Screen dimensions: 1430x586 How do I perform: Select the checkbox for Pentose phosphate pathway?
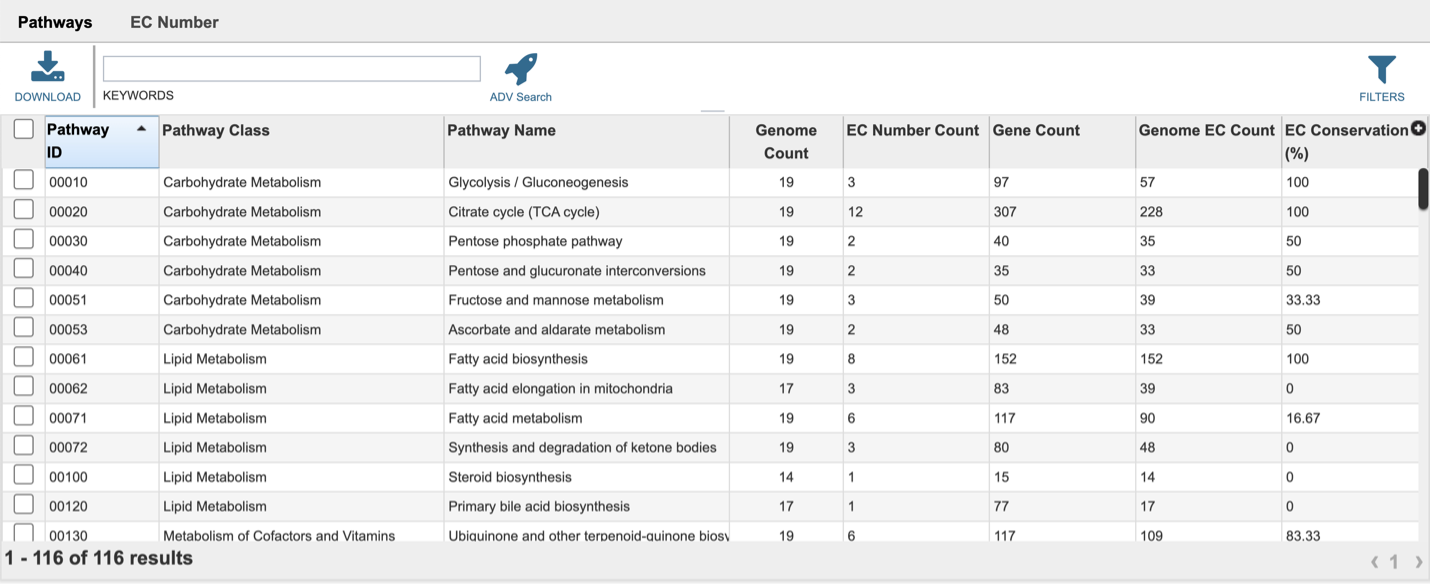(x=24, y=239)
